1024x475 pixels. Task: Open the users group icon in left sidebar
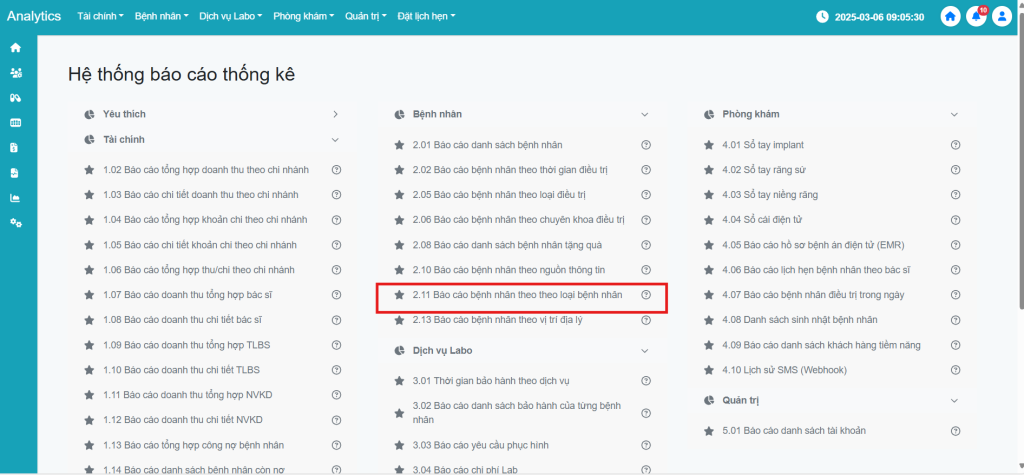pyautogui.click(x=15, y=73)
